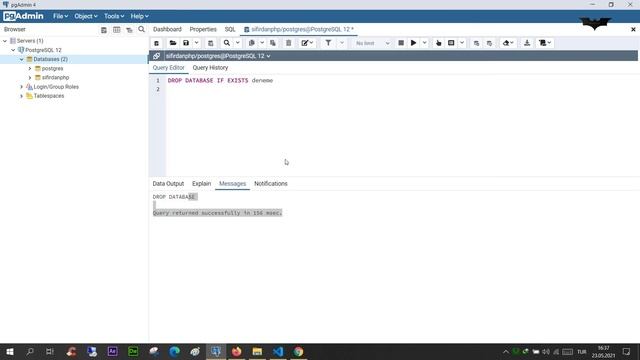Viewport: 640px width, 360px height.
Task: Switch to the Properties tab
Action: [x=203, y=29]
